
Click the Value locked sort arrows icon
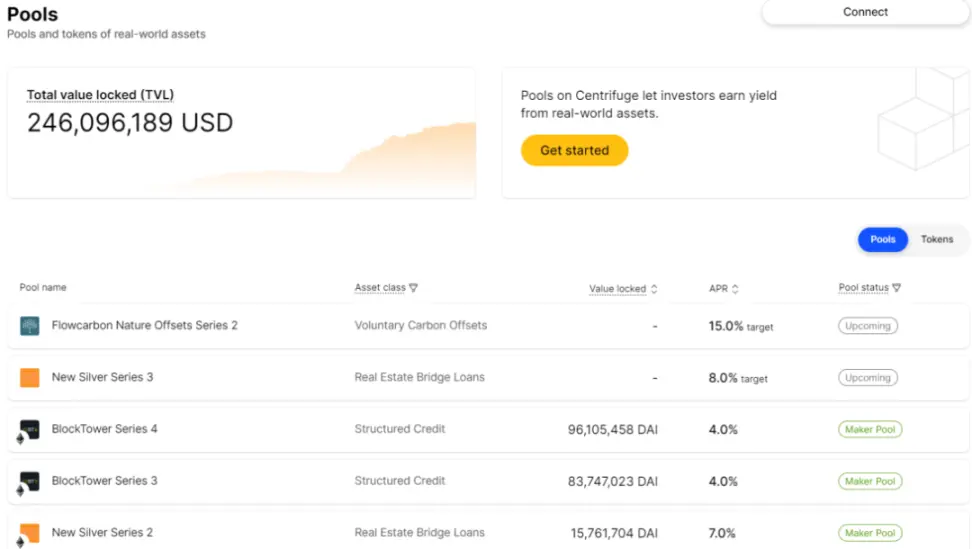(x=654, y=289)
